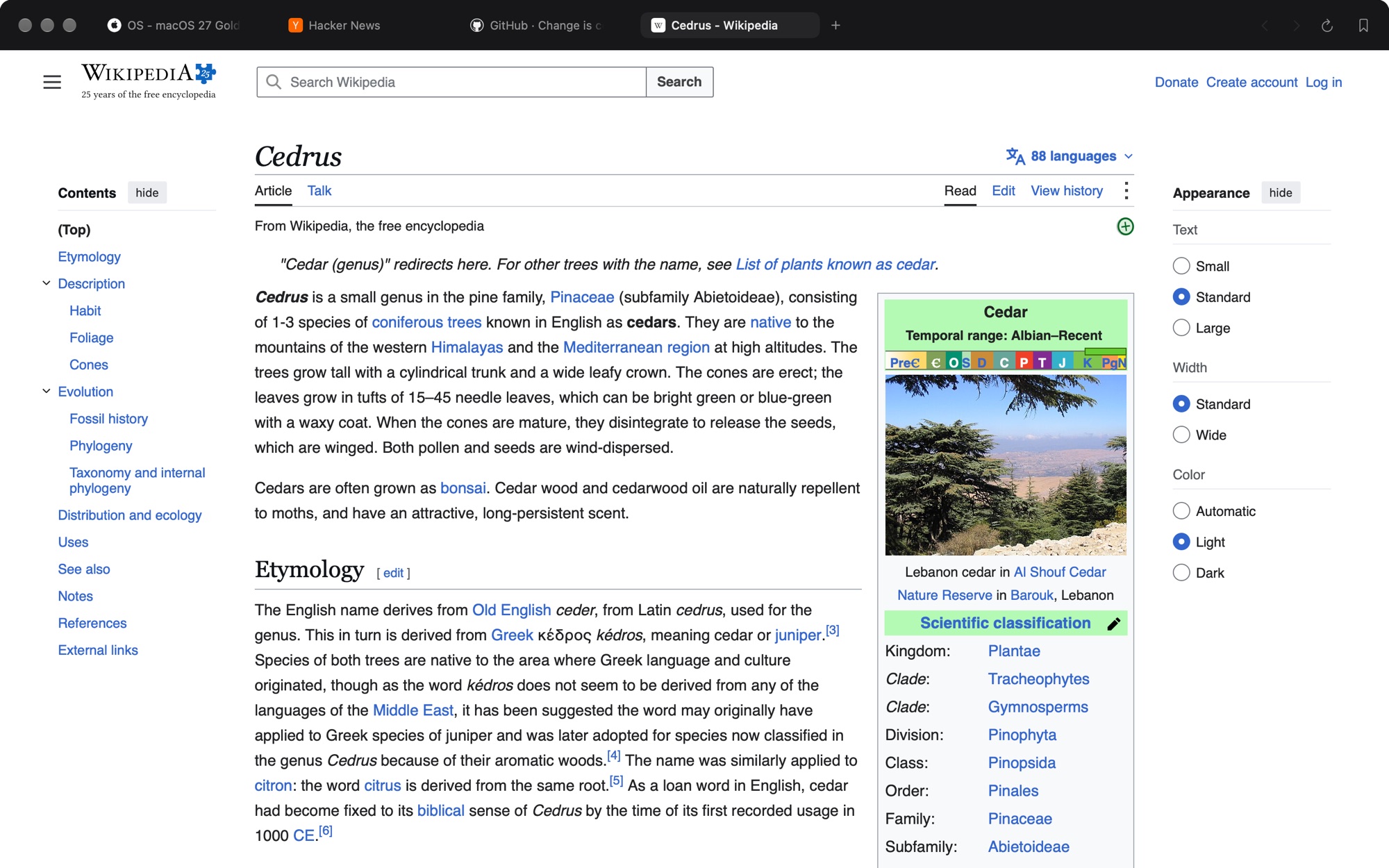Collapse the Evolution section in contents
This screenshot has height=868, width=1389.
tap(47, 391)
